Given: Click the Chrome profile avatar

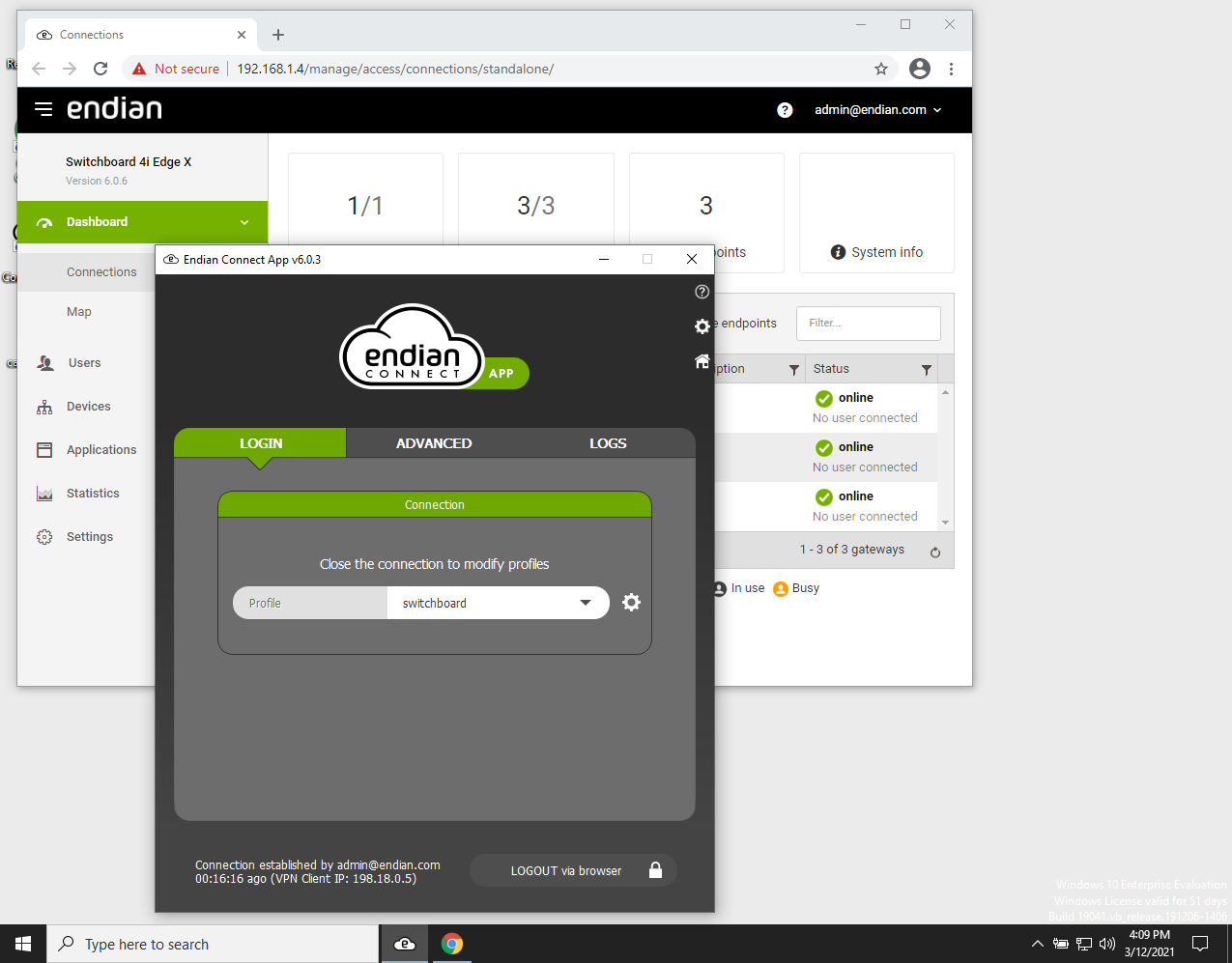Looking at the screenshot, I should (920, 69).
